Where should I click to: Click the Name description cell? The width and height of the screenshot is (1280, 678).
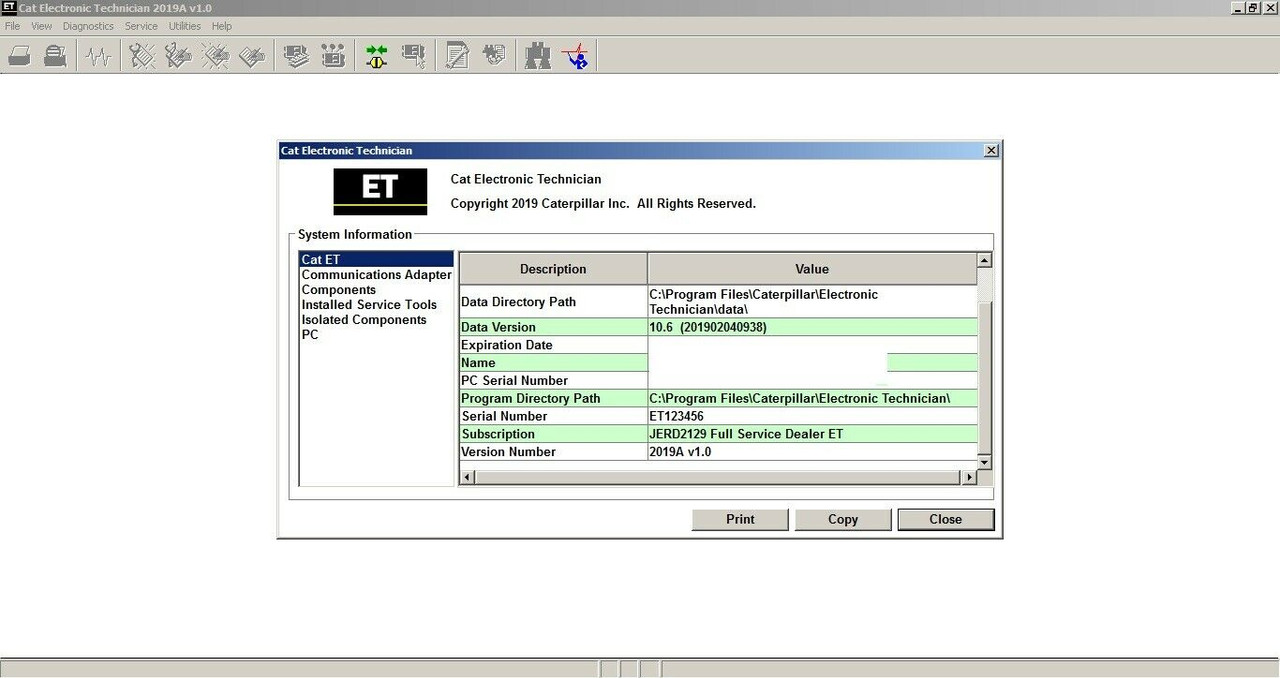point(553,363)
